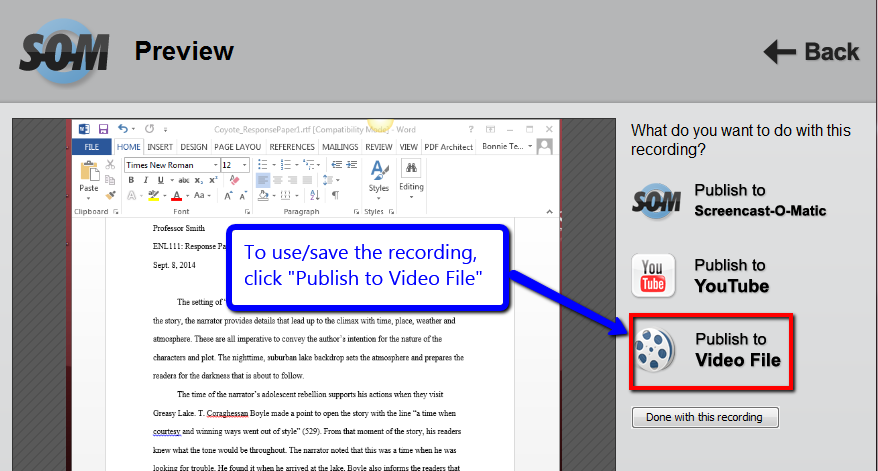Toggle Underline formatting in Word ribbon

click(x=160, y=180)
